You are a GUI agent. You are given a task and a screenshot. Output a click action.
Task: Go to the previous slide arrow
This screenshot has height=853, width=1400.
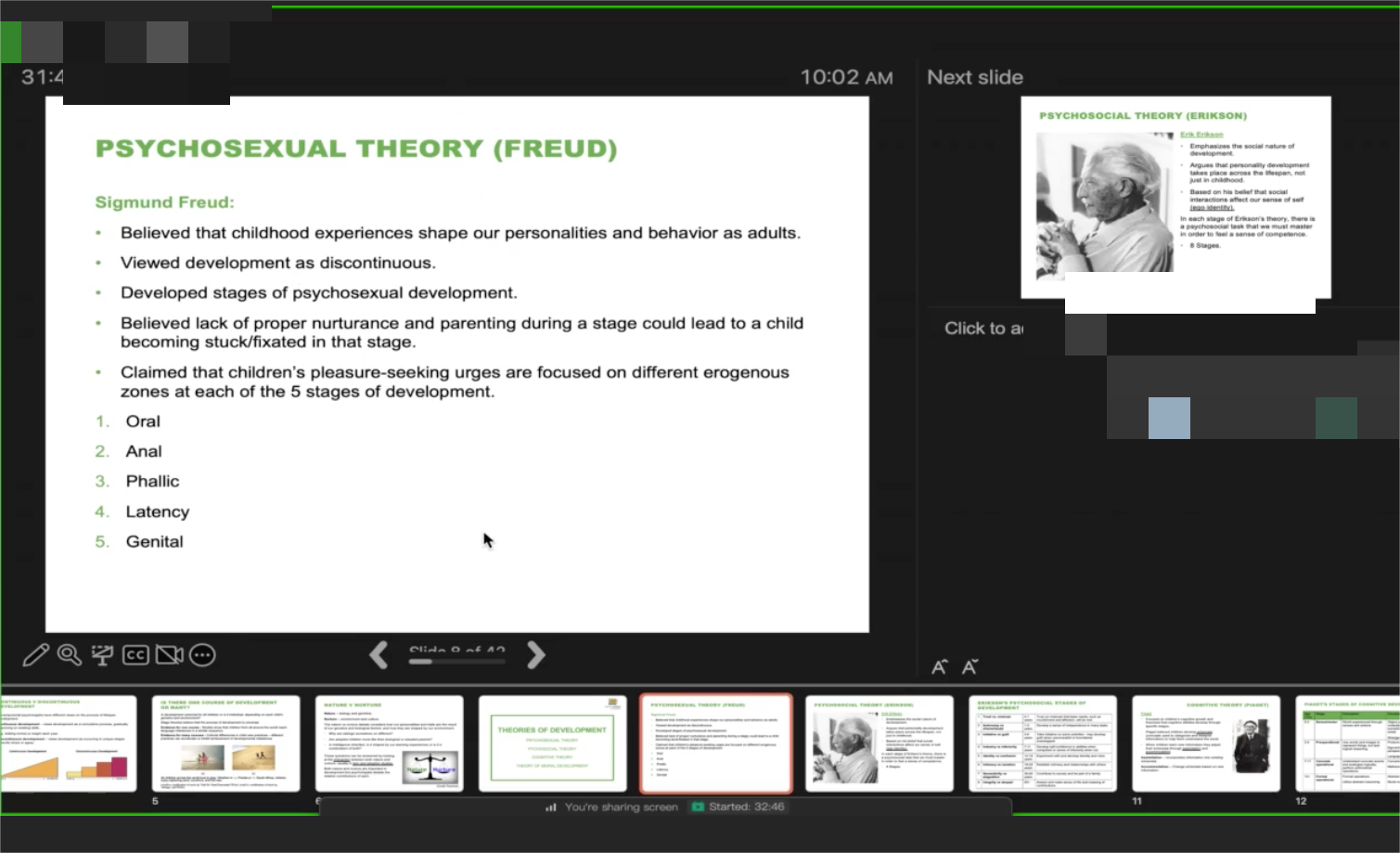tap(379, 655)
